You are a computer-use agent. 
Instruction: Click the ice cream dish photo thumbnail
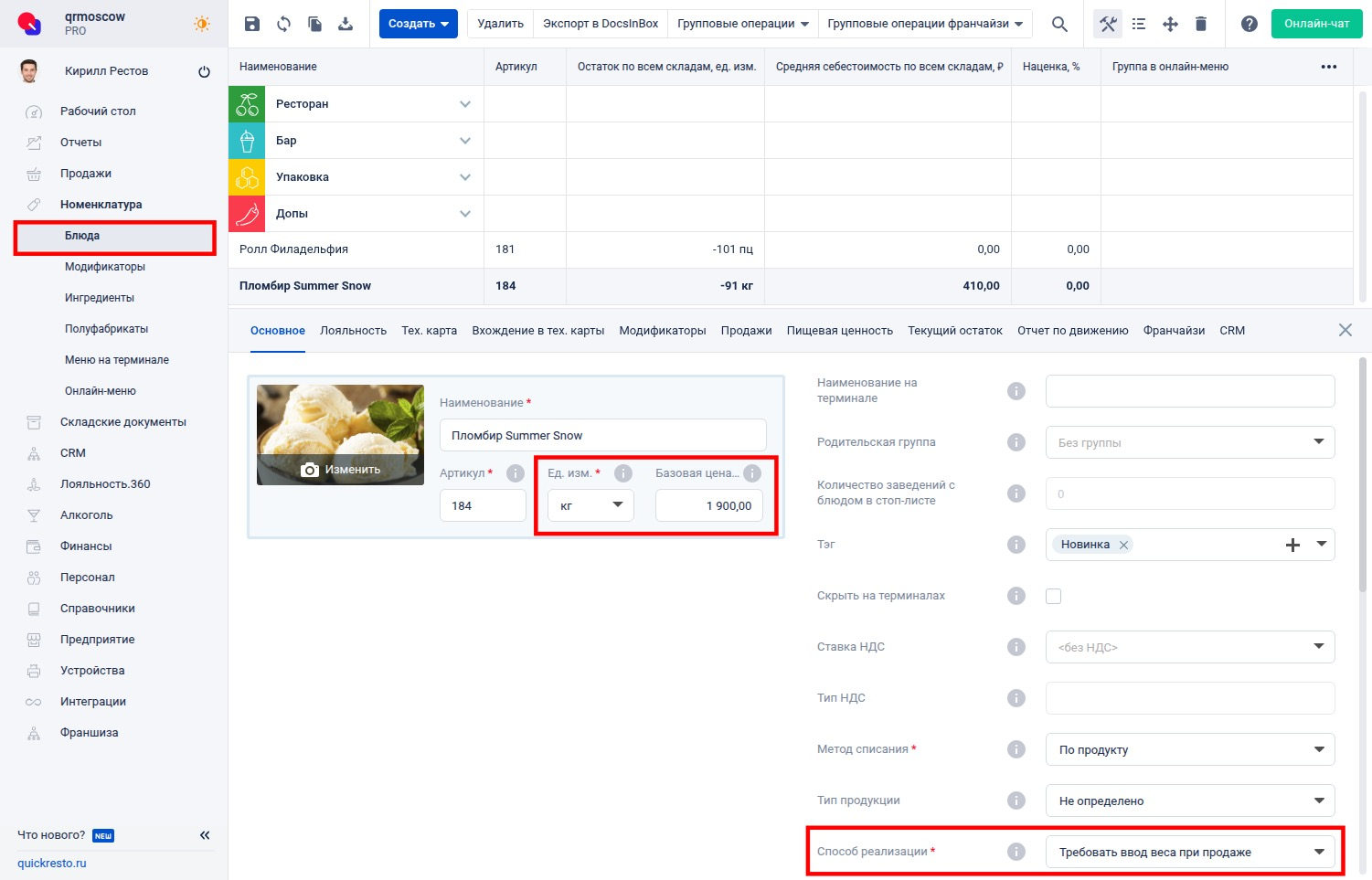[340, 420]
